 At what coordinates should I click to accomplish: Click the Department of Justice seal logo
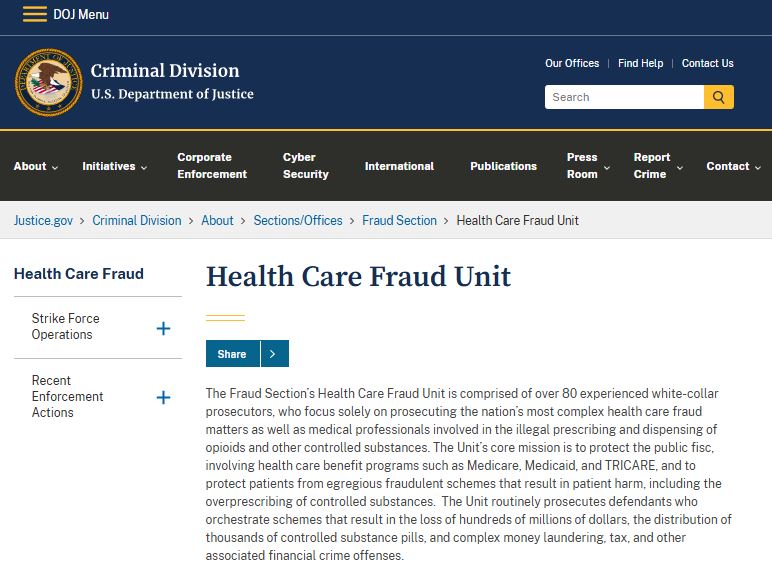pos(48,82)
